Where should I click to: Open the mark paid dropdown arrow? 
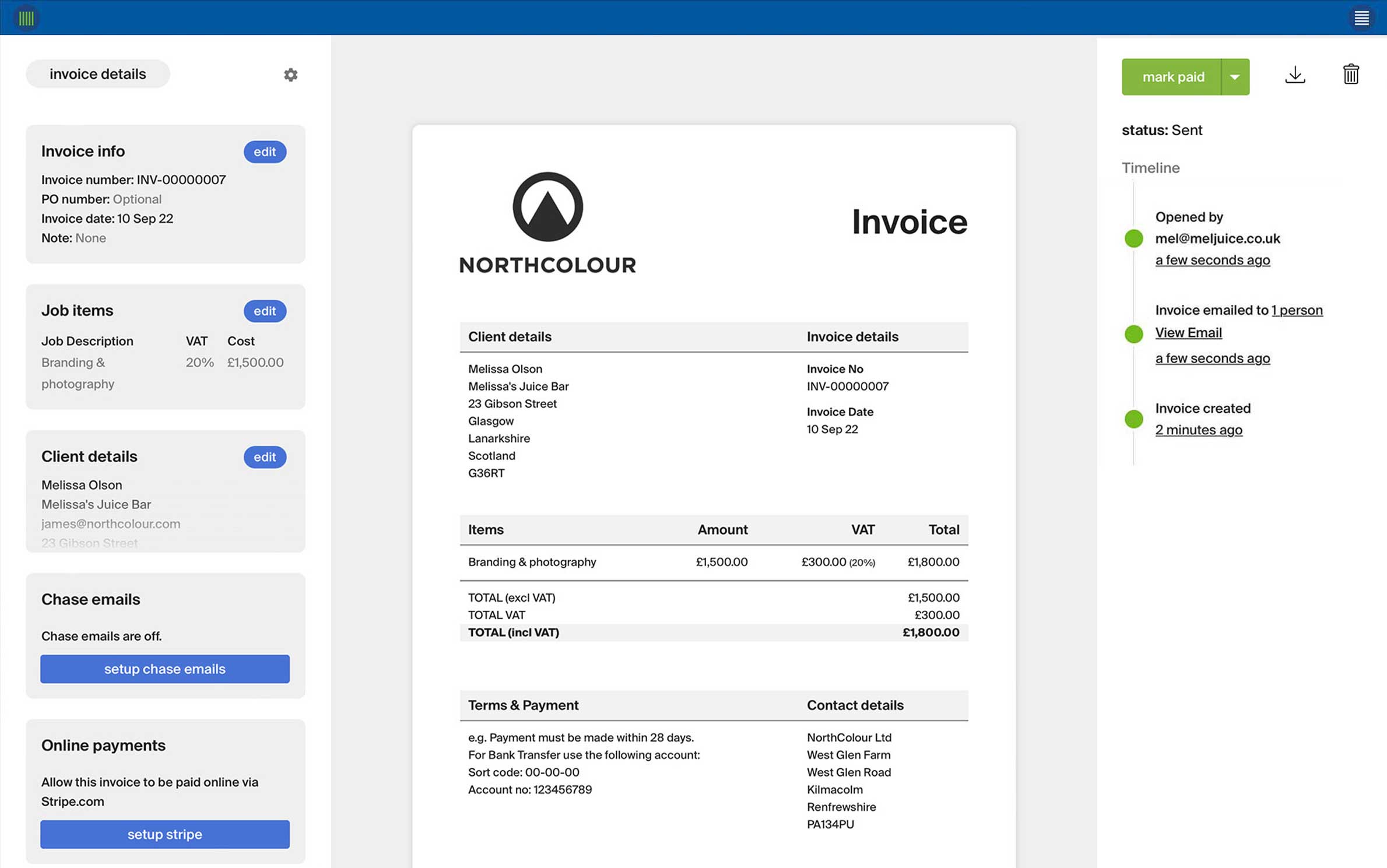(x=1234, y=76)
